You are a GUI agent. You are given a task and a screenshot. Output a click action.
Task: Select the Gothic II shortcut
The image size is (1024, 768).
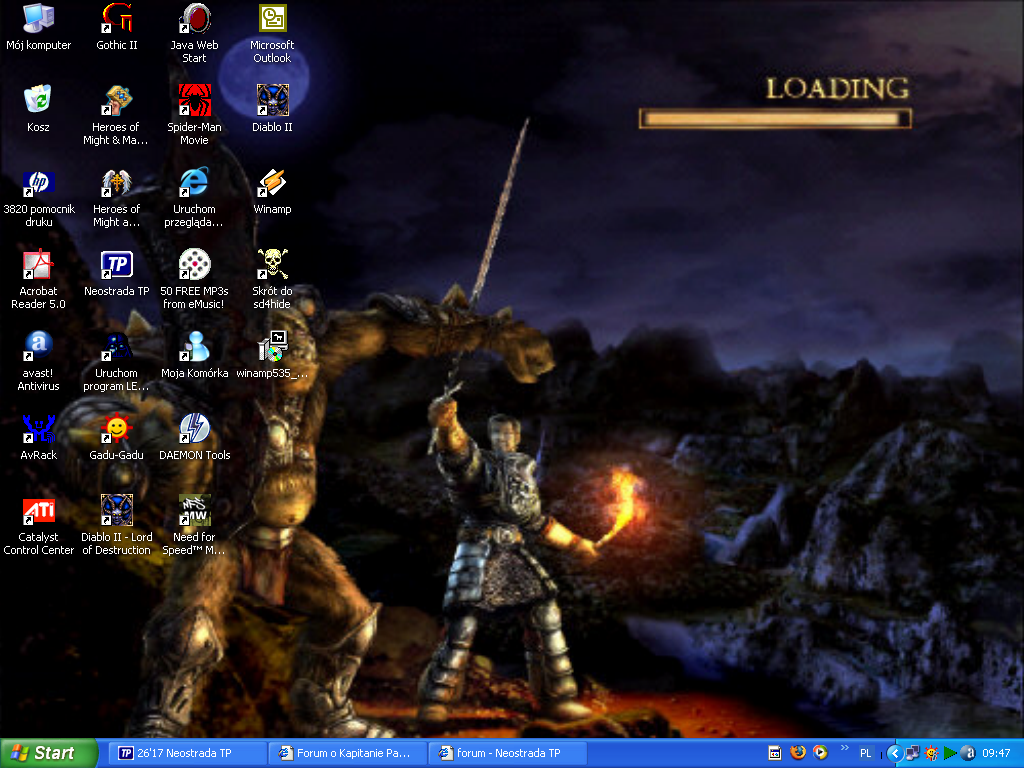(116, 27)
